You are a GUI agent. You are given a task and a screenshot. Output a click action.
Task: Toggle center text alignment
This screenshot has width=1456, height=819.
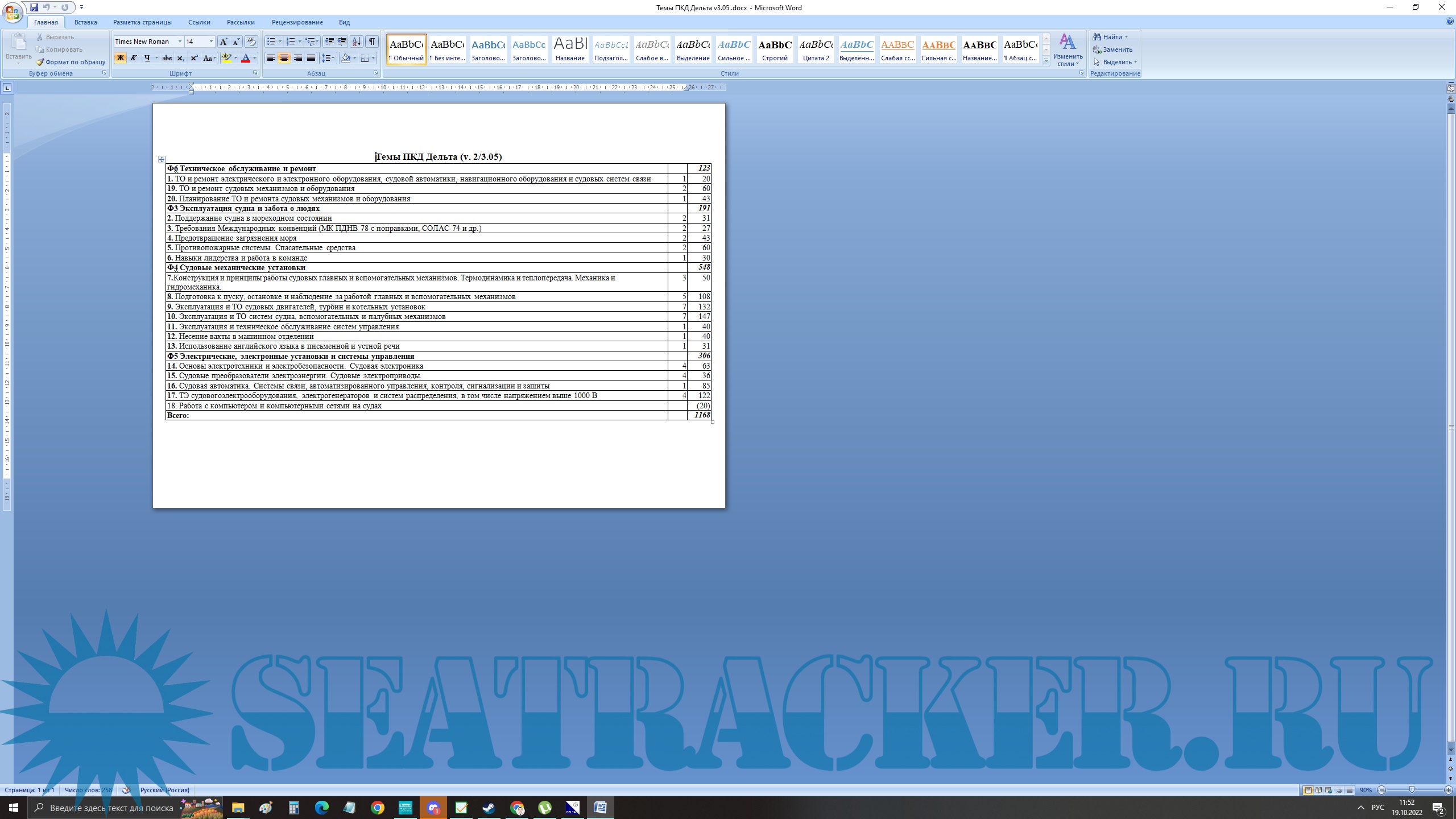pyautogui.click(x=284, y=58)
